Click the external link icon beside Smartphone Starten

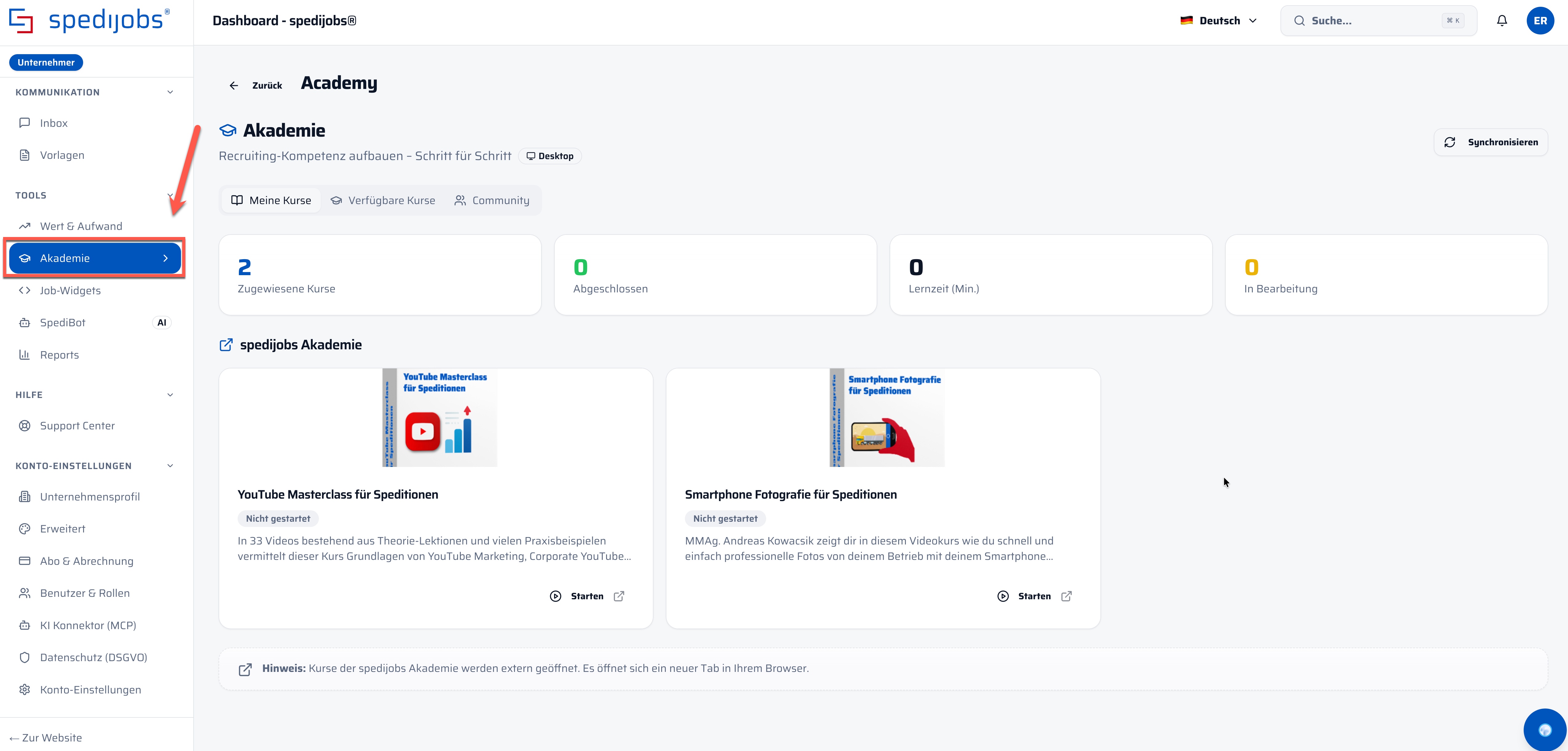[x=1067, y=596]
